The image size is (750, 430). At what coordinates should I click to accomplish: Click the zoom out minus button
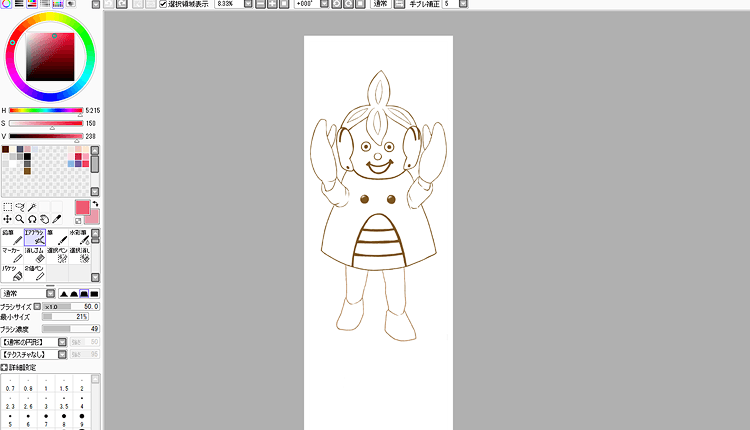261,4
